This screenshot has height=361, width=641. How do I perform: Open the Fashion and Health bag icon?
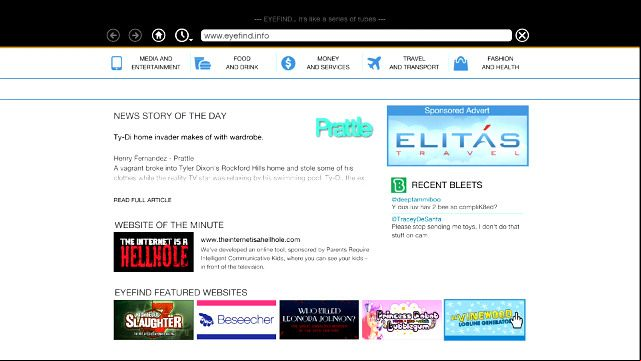tap(461, 63)
